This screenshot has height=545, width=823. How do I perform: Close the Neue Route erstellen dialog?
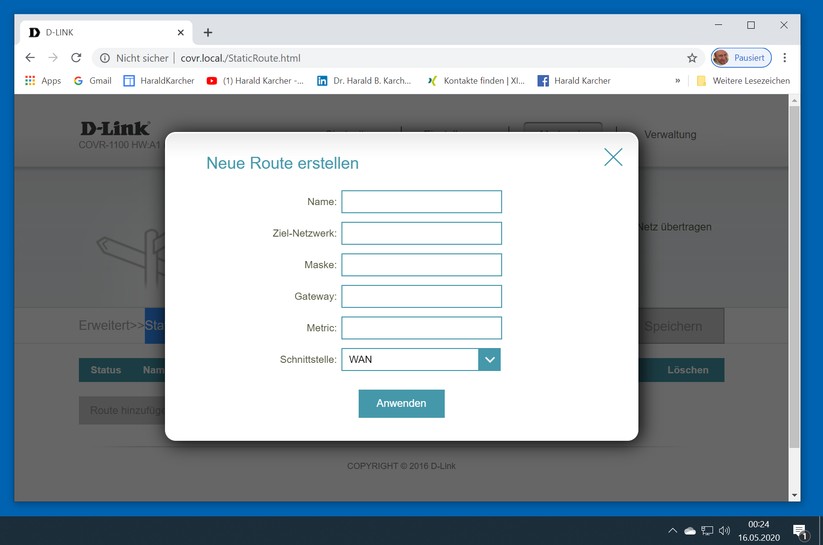click(613, 157)
